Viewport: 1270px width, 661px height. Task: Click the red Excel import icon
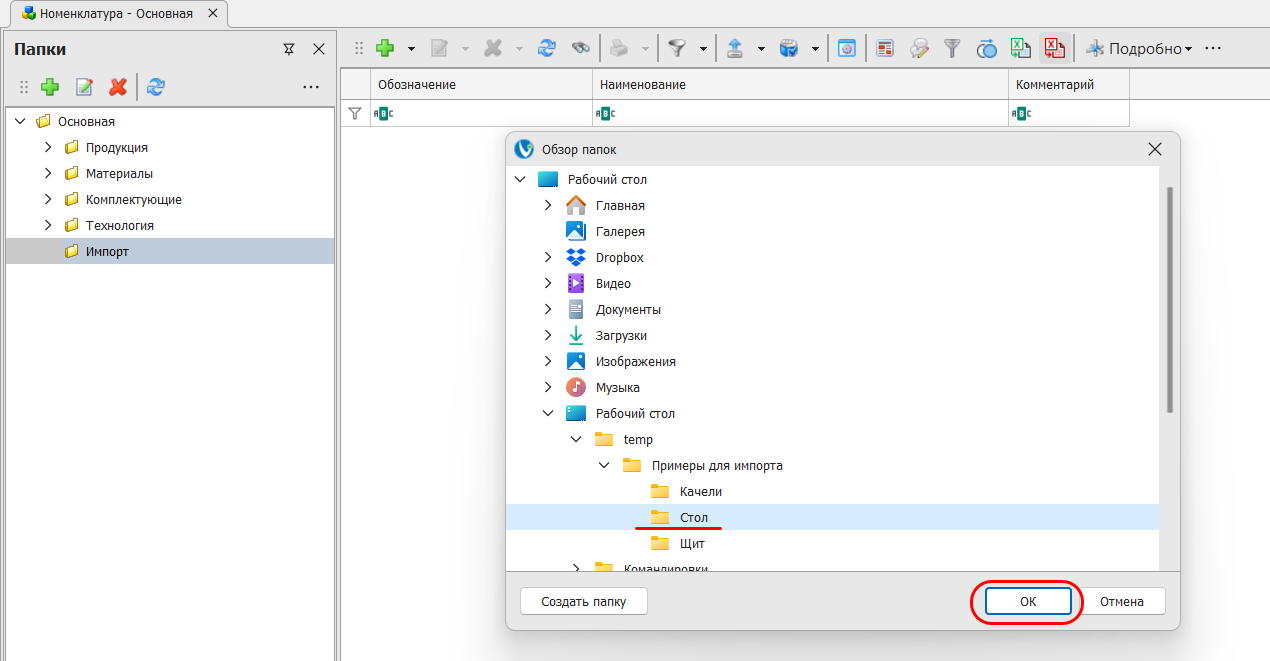coord(1054,48)
